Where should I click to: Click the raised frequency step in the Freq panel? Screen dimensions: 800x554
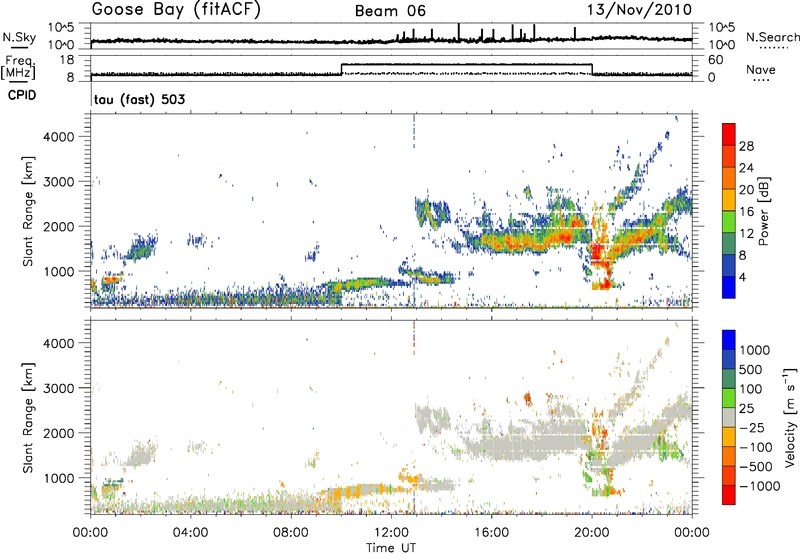[466, 64]
